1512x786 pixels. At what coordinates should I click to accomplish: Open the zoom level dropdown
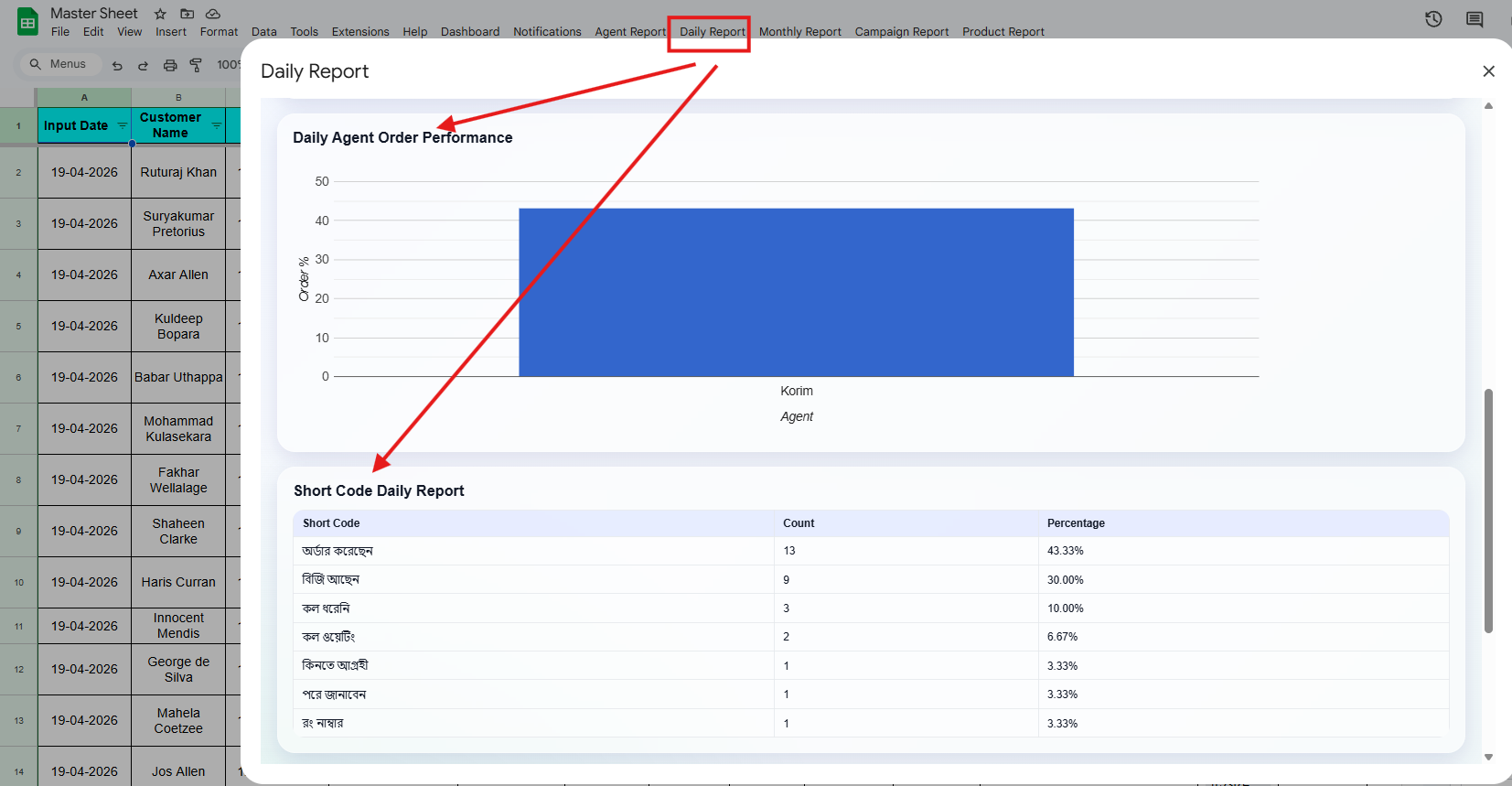pos(228,65)
